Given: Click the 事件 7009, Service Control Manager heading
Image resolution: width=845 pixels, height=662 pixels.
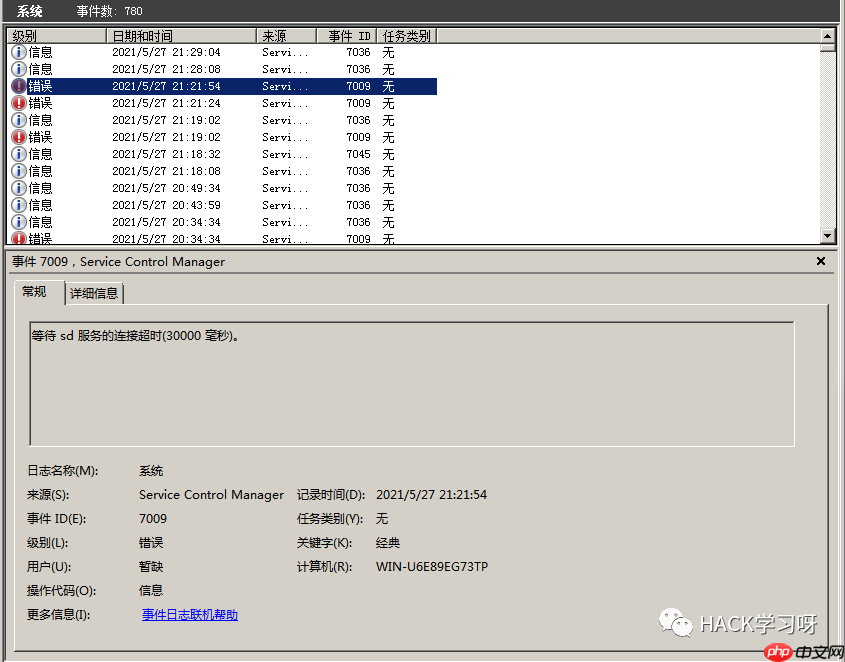Looking at the screenshot, I should pyautogui.click(x=119, y=261).
